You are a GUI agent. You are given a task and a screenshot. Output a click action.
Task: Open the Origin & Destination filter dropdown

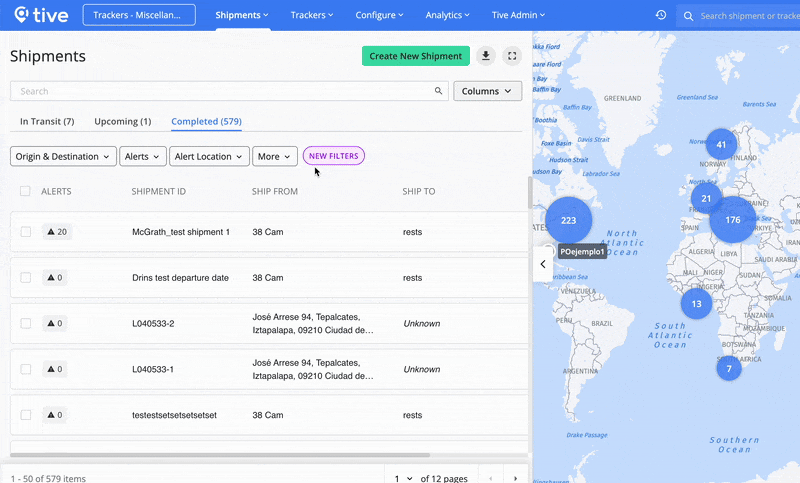click(63, 157)
